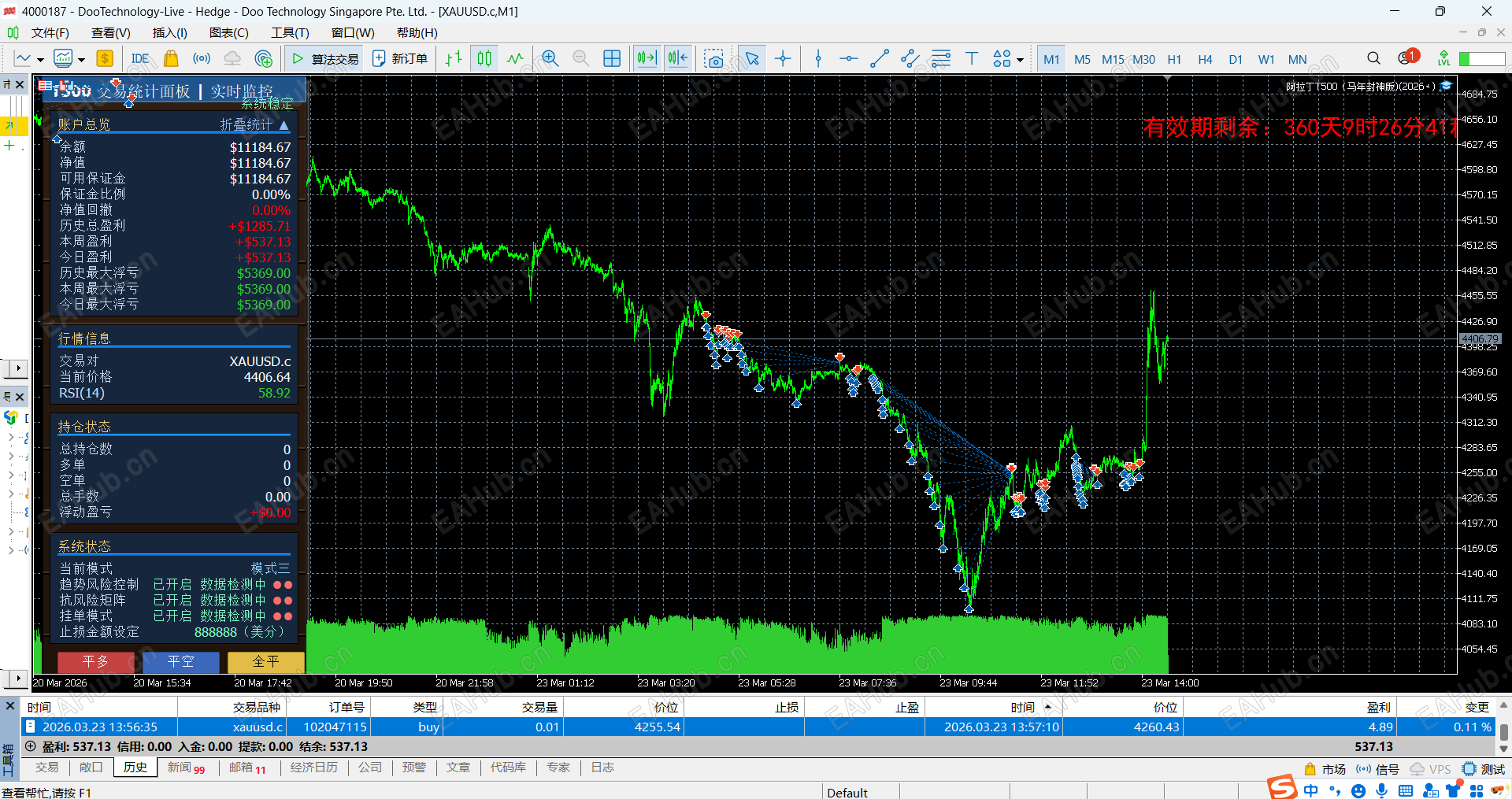Select the text label tool
1512x799 pixels.
972,58
